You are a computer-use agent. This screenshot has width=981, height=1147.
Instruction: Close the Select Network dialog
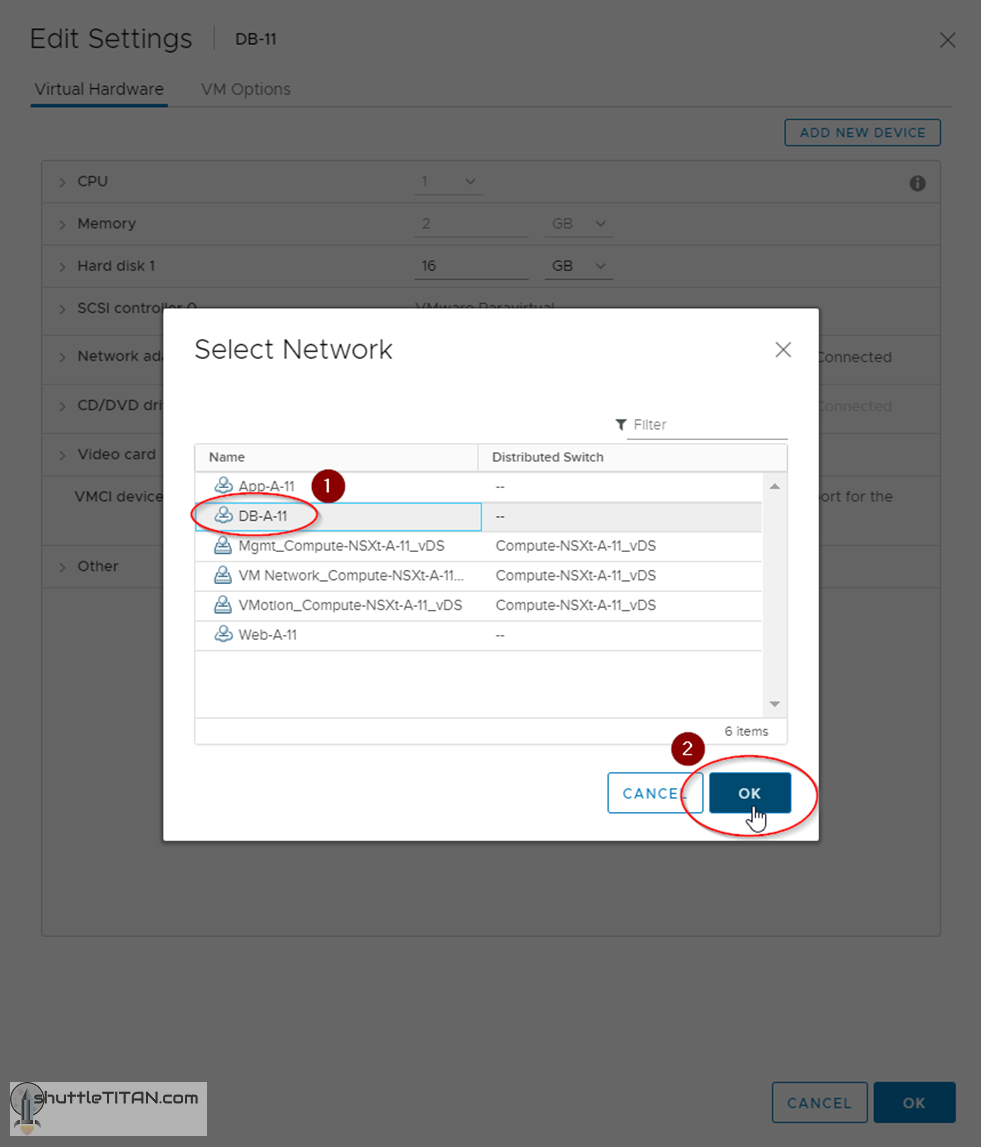[x=783, y=349]
